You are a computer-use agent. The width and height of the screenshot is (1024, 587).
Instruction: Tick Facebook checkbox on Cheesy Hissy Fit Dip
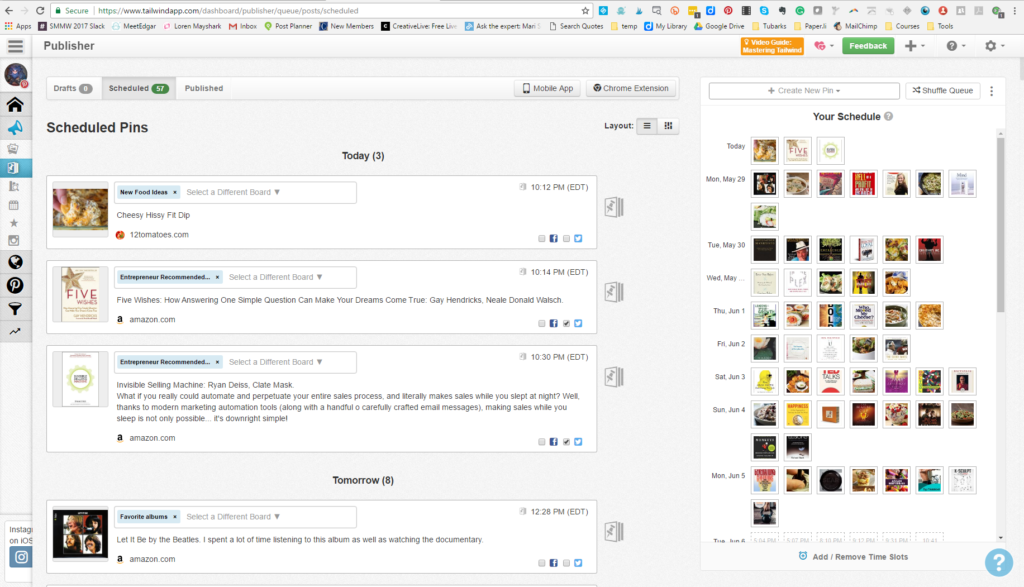tap(542, 239)
